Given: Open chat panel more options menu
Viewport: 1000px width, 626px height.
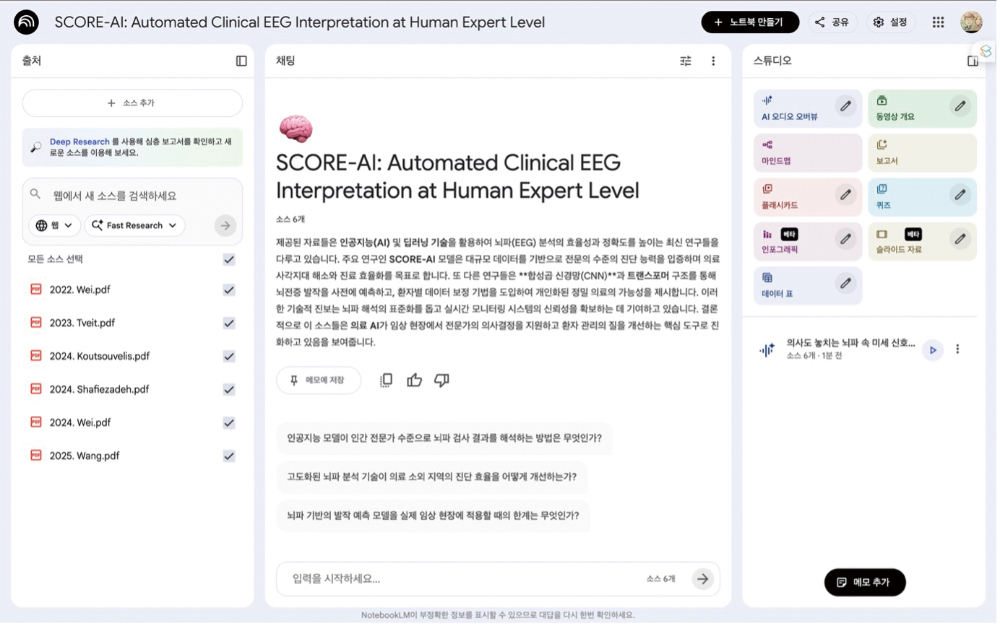Looking at the screenshot, I should pos(713,61).
